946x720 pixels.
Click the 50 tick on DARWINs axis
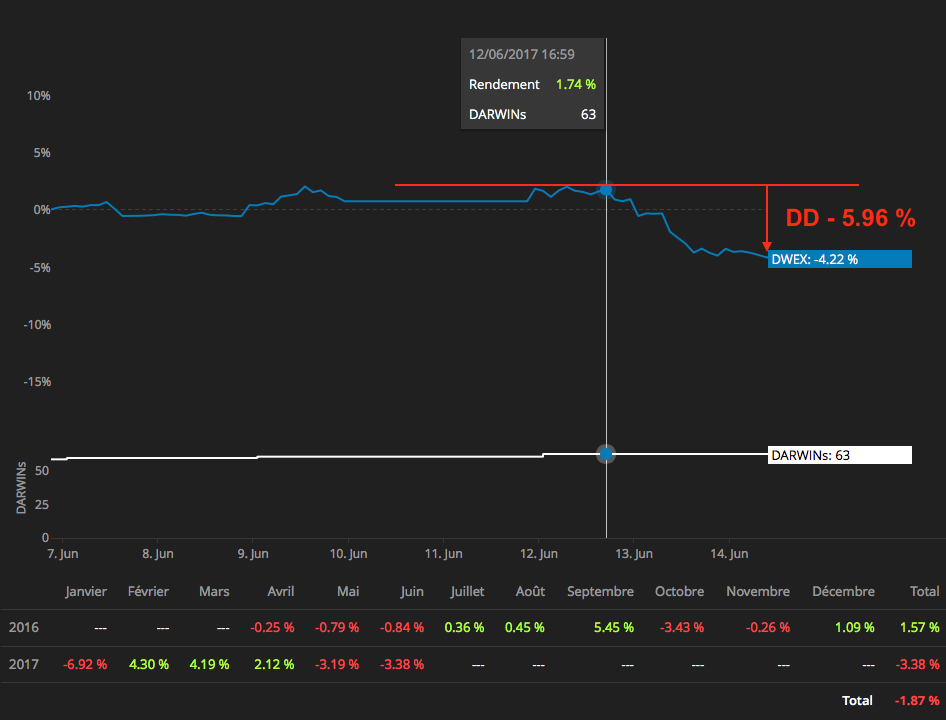point(42,471)
